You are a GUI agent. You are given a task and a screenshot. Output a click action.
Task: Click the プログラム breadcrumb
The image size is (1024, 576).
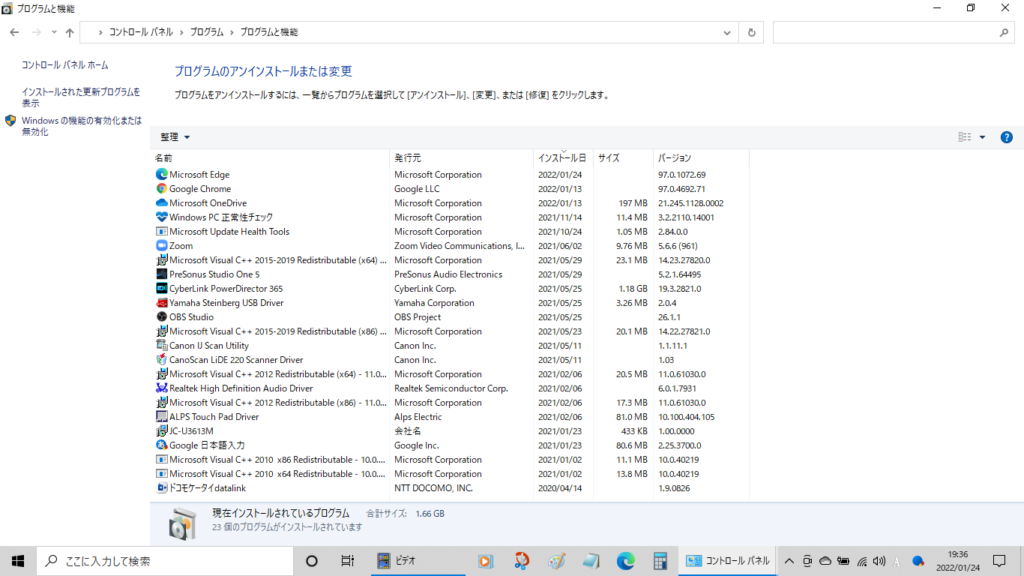206,32
